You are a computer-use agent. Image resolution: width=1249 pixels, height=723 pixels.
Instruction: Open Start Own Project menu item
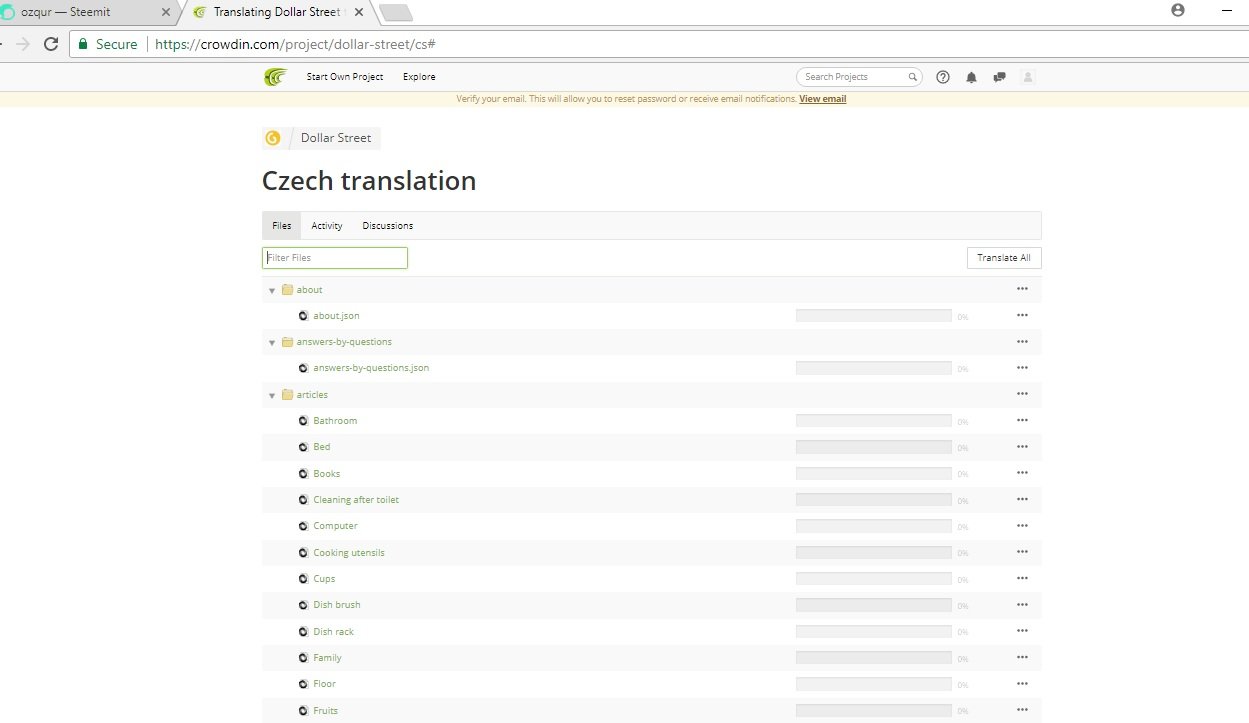[345, 77]
